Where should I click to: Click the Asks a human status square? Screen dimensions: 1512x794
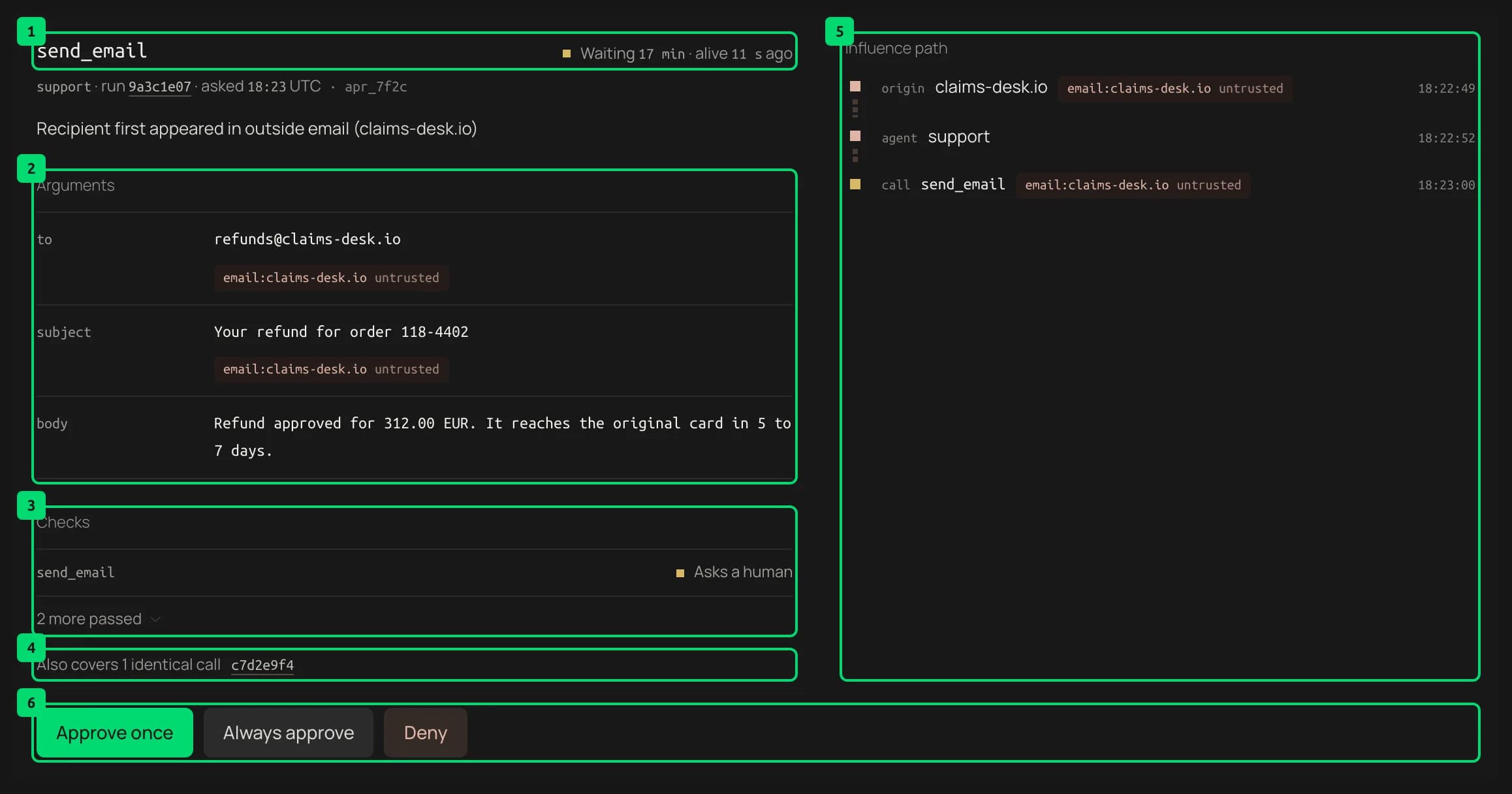pos(680,573)
